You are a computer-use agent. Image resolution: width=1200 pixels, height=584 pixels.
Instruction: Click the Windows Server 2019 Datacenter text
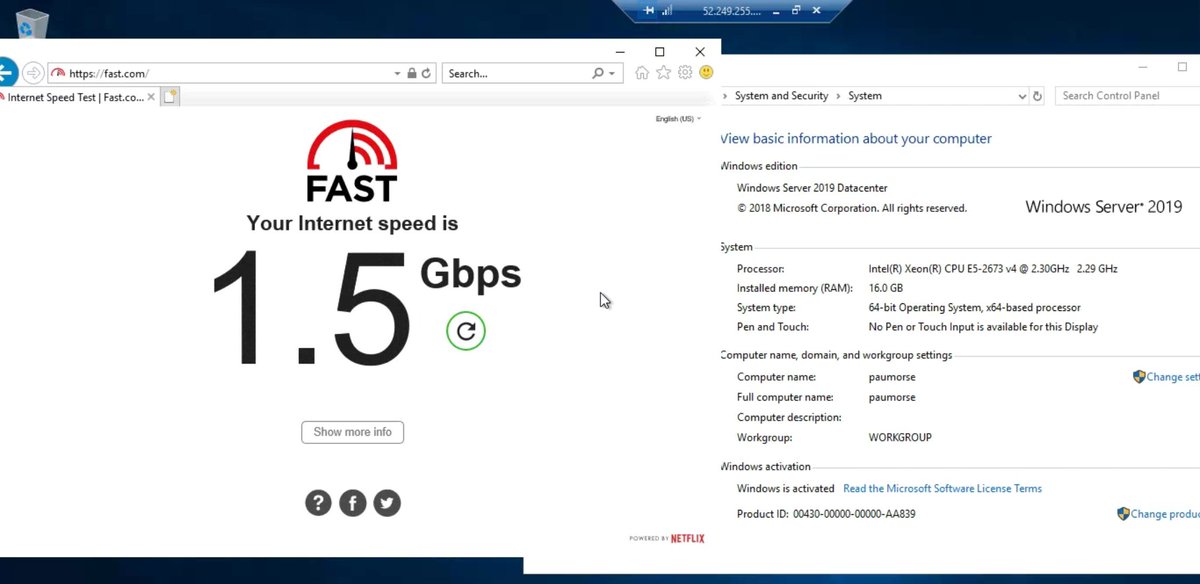coord(812,188)
